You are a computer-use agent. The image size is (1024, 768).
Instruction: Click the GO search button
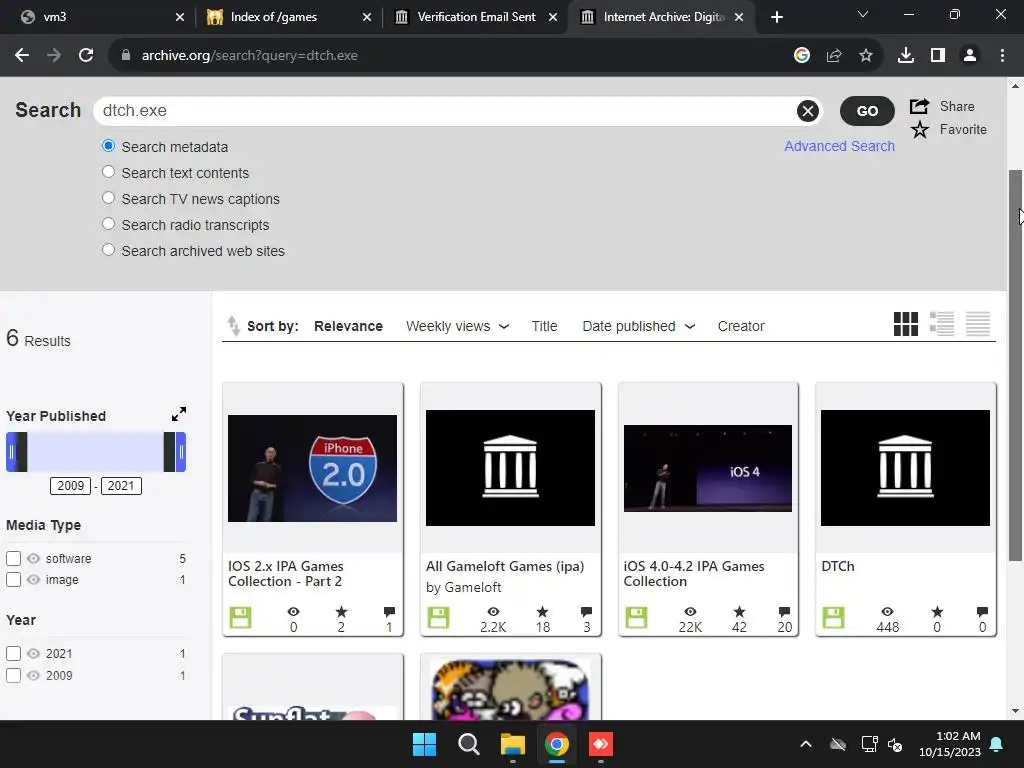pyautogui.click(x=867, y=111)
